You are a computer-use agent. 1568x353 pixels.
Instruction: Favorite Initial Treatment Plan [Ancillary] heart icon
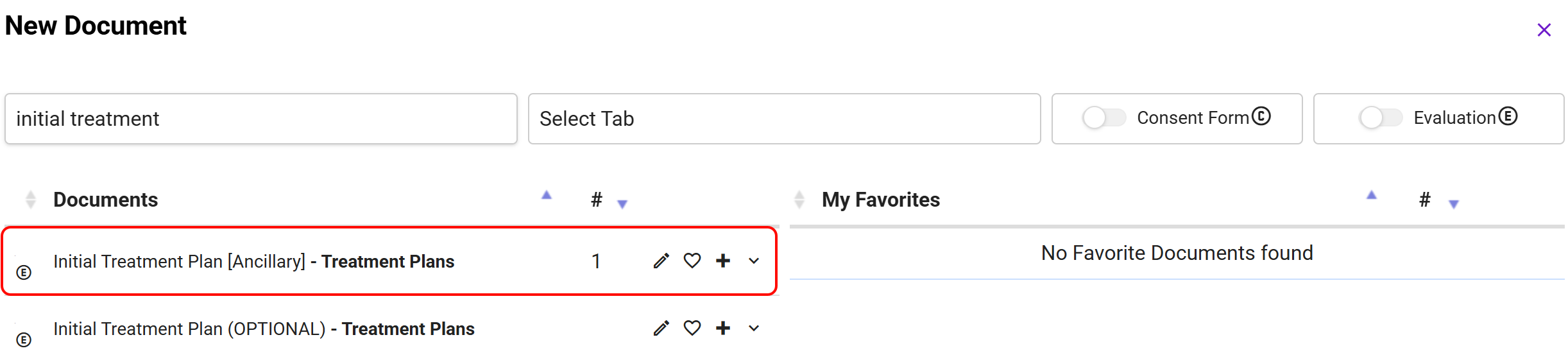(692, 261)
